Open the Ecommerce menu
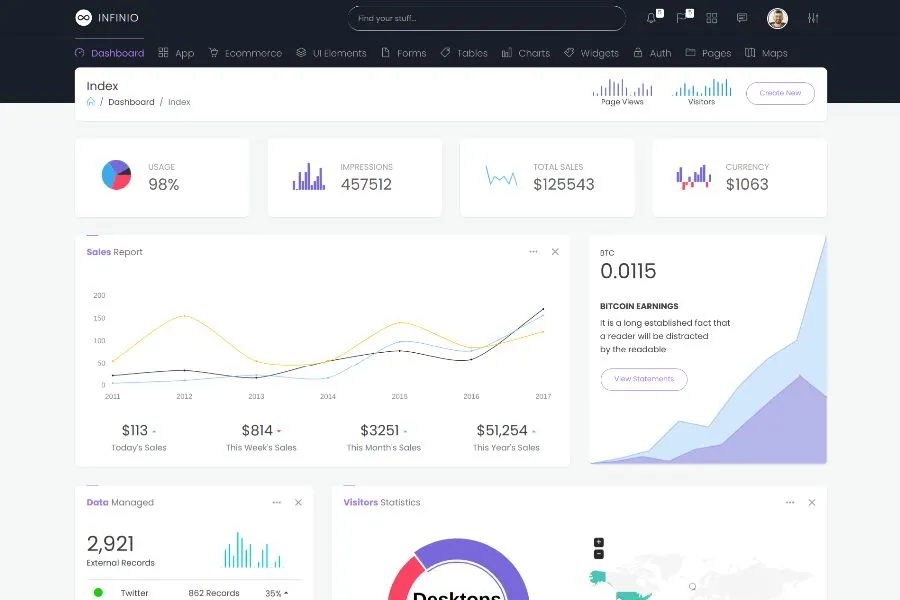This screenshot has height=600, width=900. click(245, 53)
